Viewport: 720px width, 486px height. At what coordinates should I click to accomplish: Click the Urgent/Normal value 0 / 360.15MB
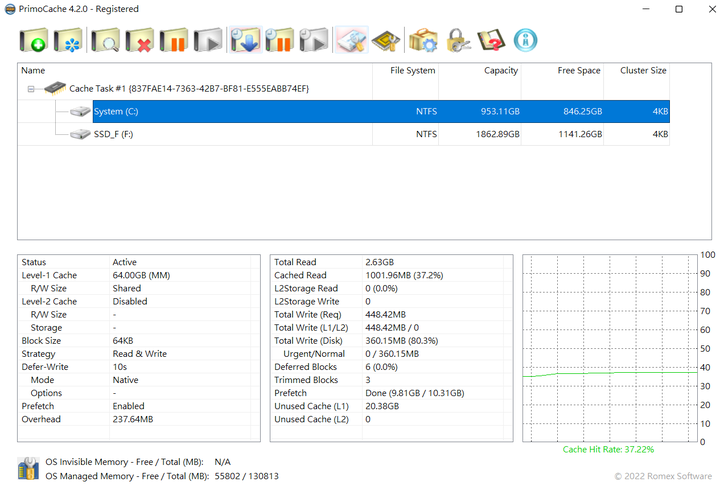coord(392,354)
